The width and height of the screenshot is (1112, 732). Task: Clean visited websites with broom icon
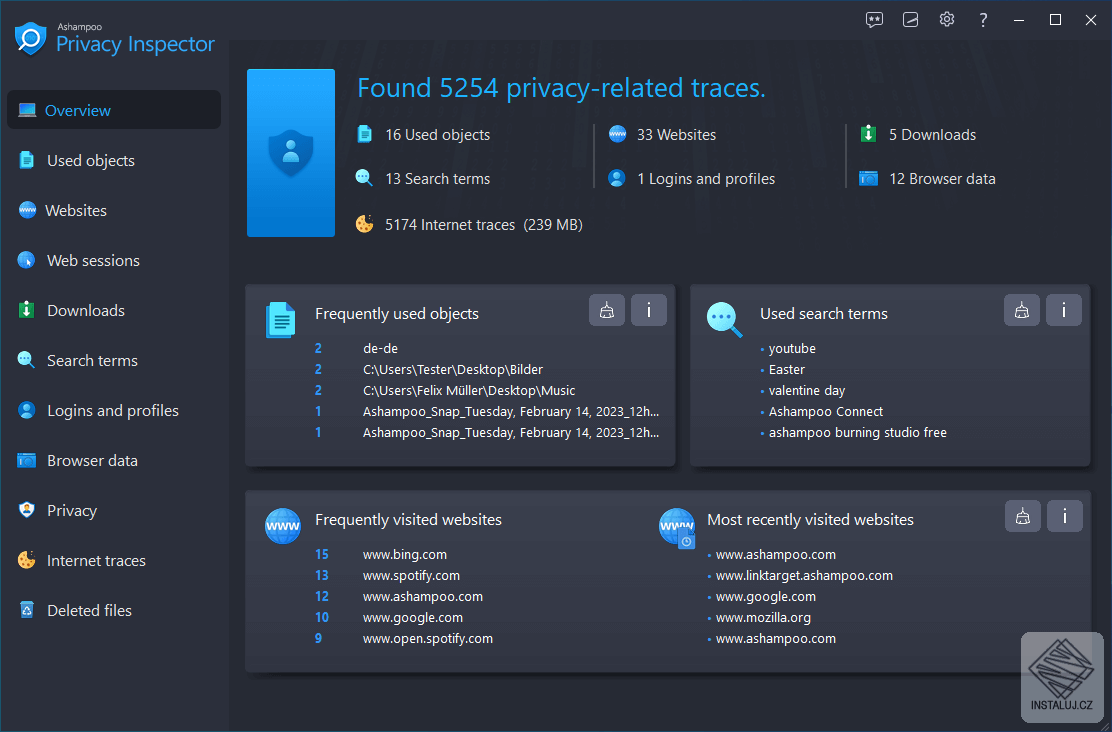[x=1023, y=516]
